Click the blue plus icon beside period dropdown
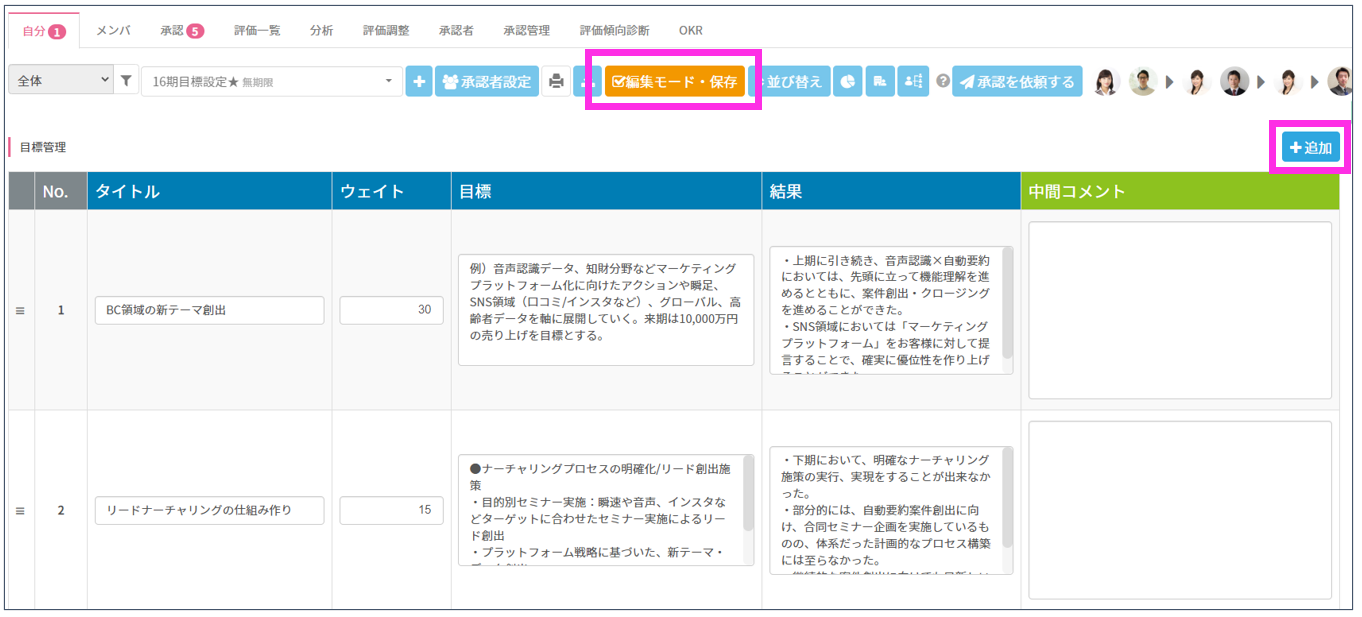Viewport: 1362px width, 617px height. [419, 82]
